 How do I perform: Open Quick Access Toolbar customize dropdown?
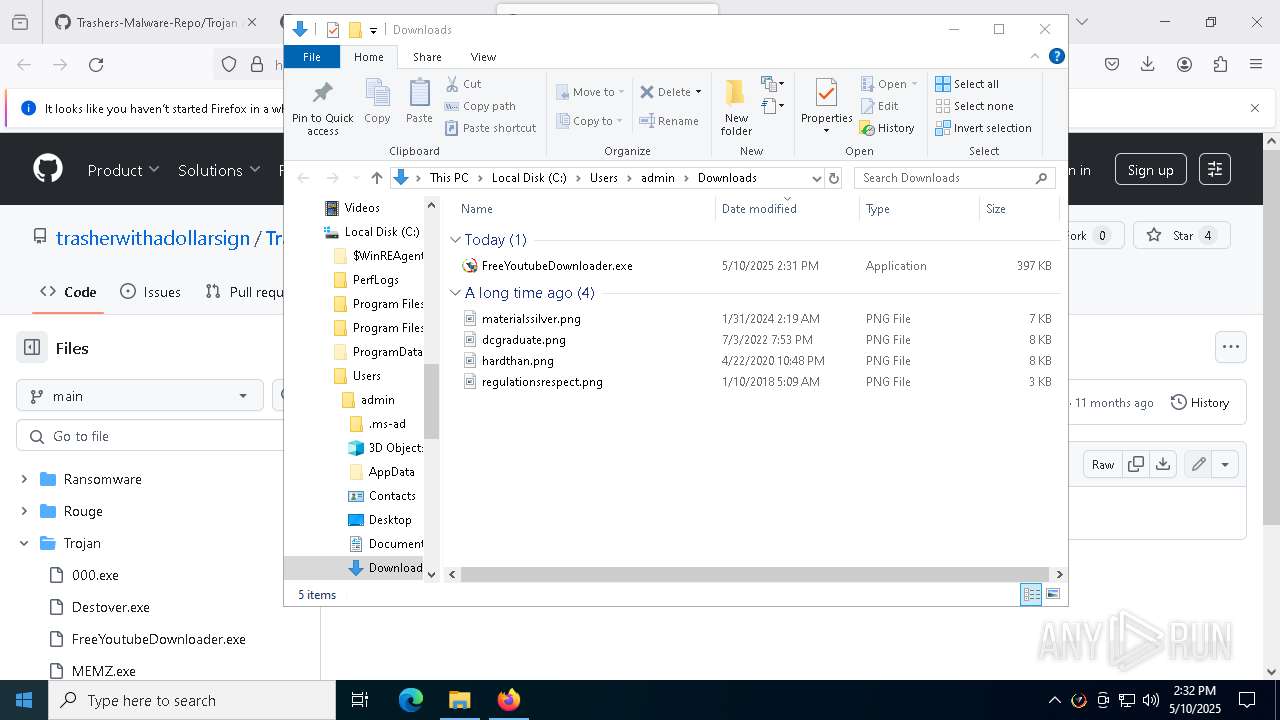click(x=373, y=31)
